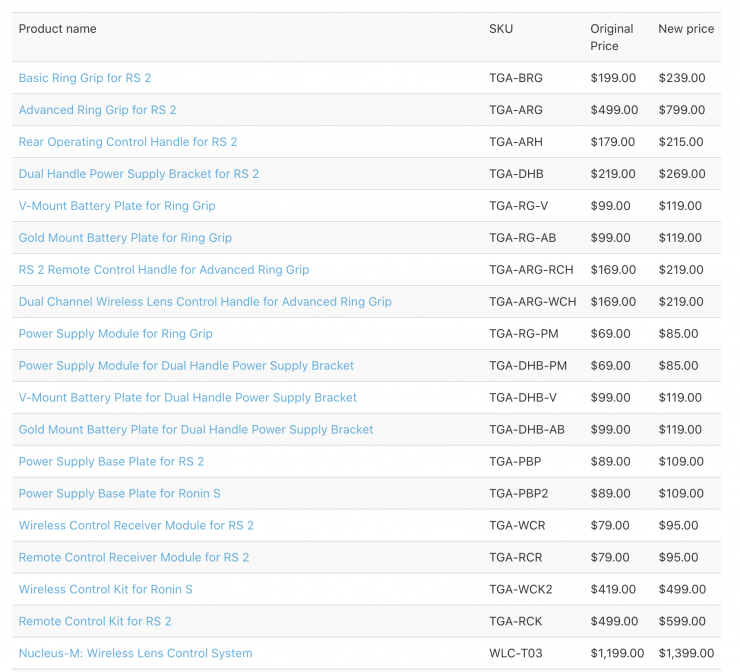Select Remote Control Kit for RS 2
The width and height of the screenshot is (740, 672).
click(x=95, y=622)
